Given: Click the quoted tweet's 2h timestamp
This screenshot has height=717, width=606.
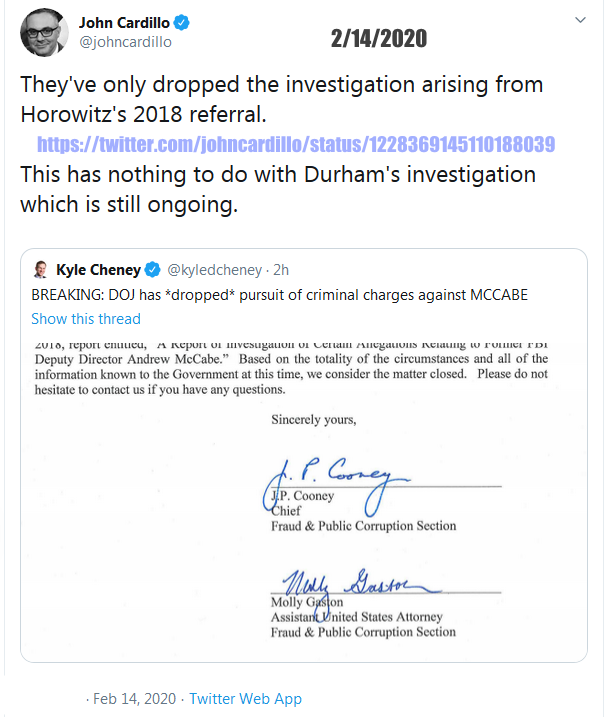Looking at the screenshot, I should (x=281, y=270).
